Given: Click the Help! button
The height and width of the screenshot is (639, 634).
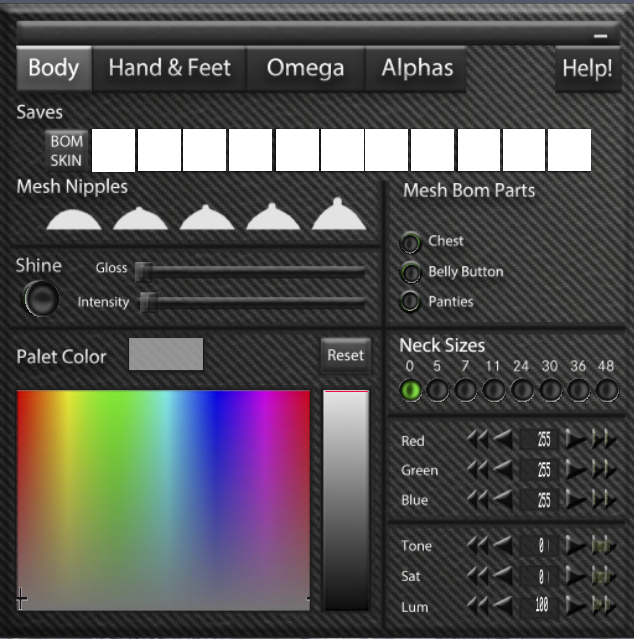Looking at the screenshot, I should coord(588,68).
